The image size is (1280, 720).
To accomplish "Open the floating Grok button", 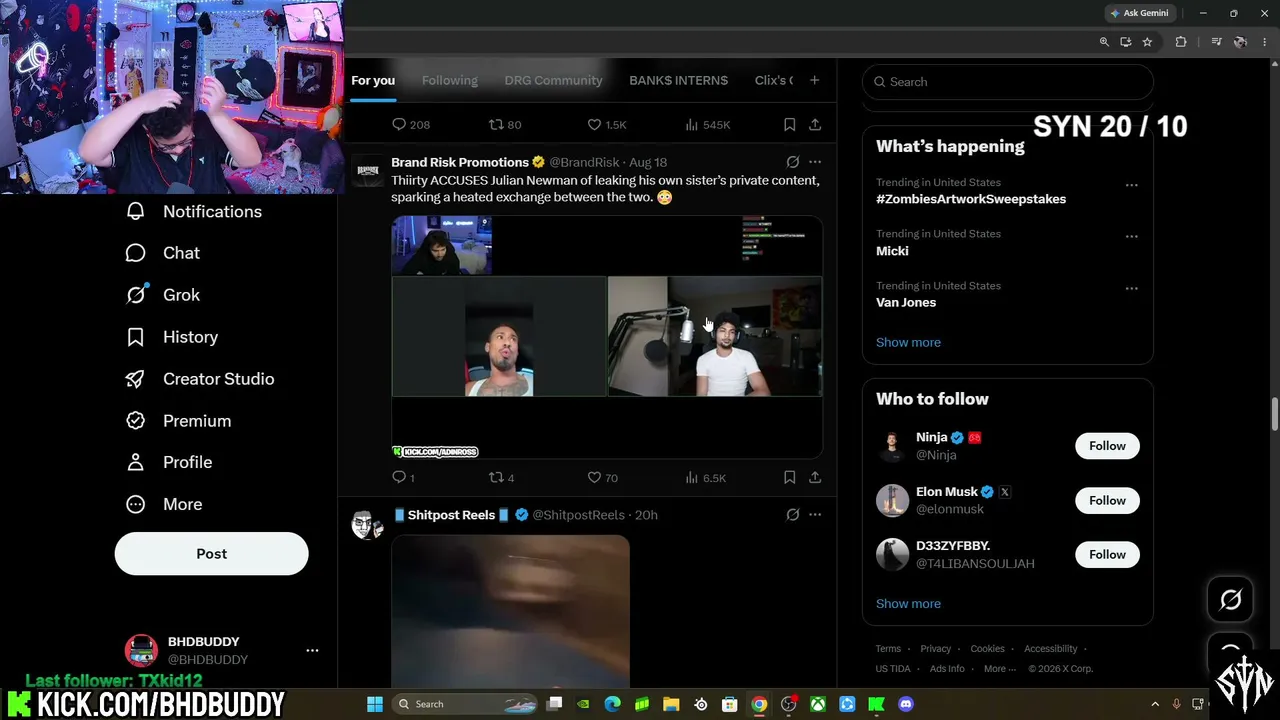I will click(1231, 599).
